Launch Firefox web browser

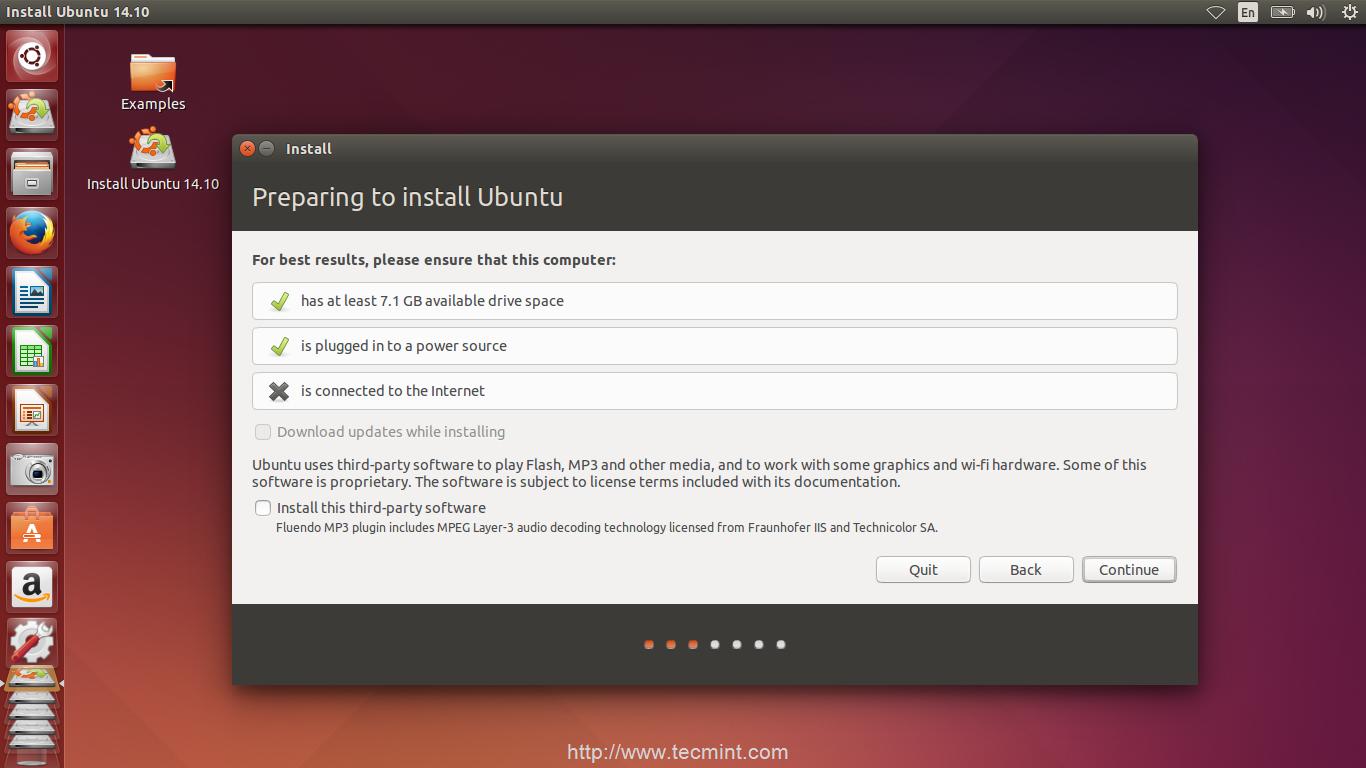point(32,232)
